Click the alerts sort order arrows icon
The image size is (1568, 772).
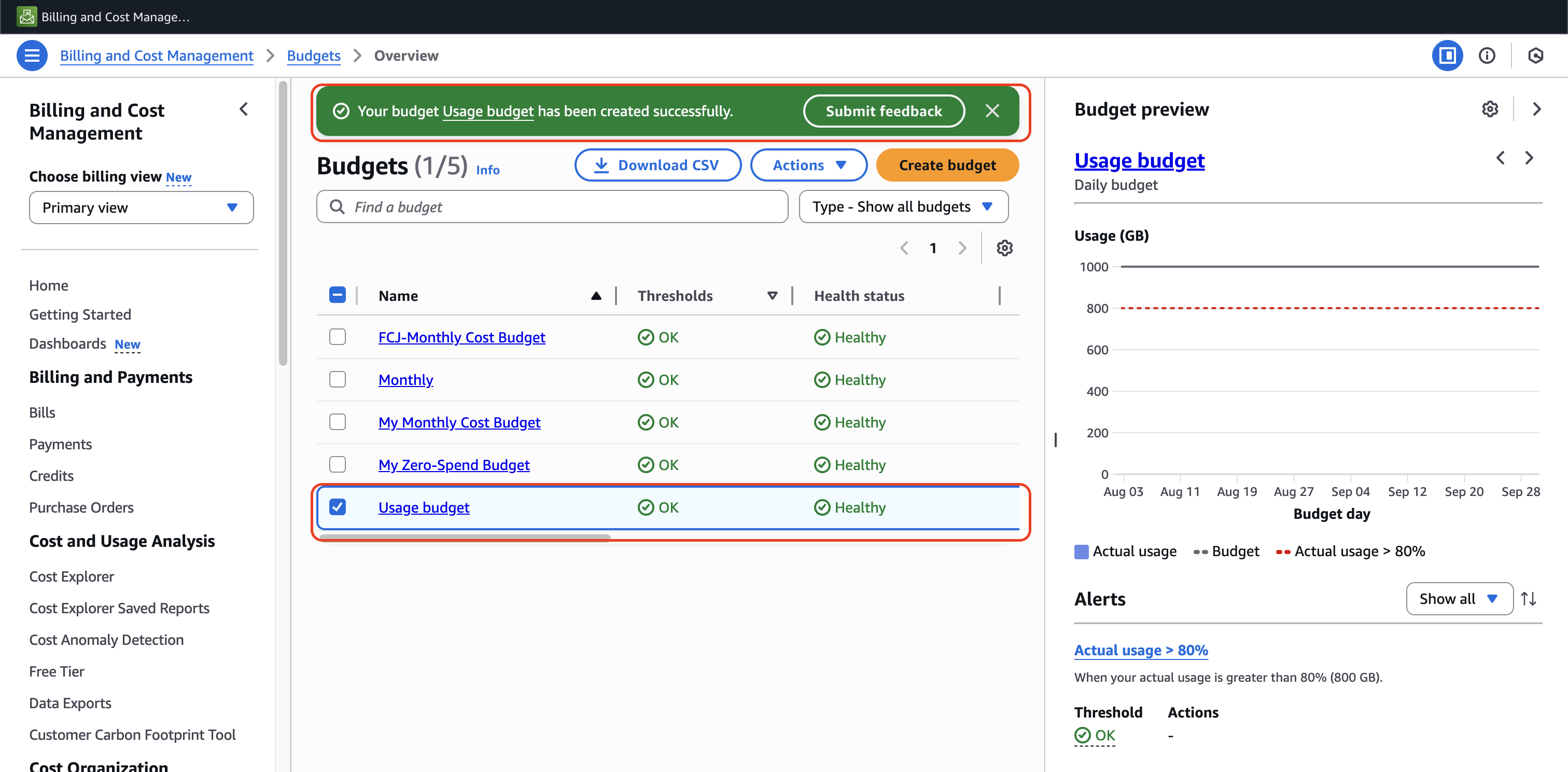[1529, 599]
